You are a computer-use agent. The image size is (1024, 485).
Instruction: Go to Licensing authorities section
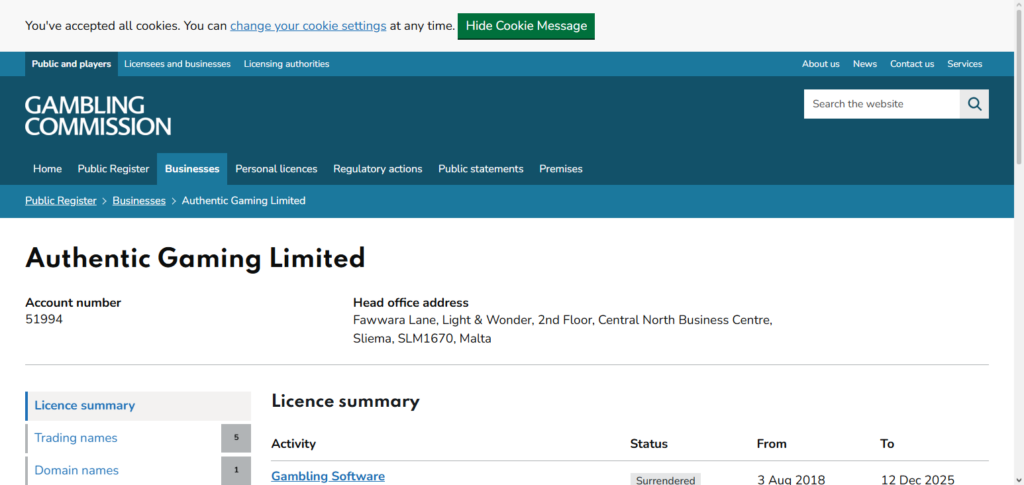coord(286,64)
